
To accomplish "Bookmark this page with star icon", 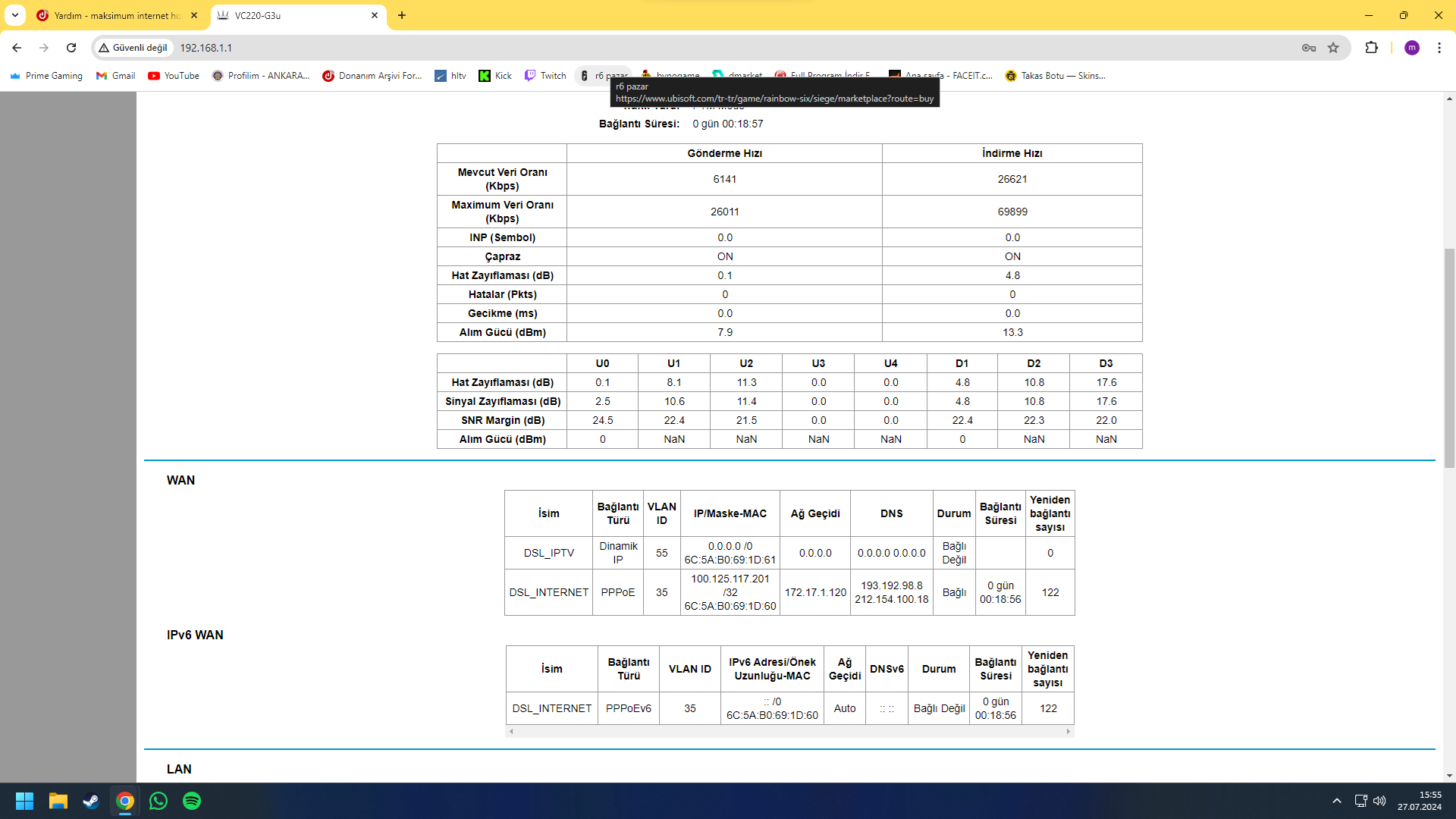I will tap(1333, 48).
